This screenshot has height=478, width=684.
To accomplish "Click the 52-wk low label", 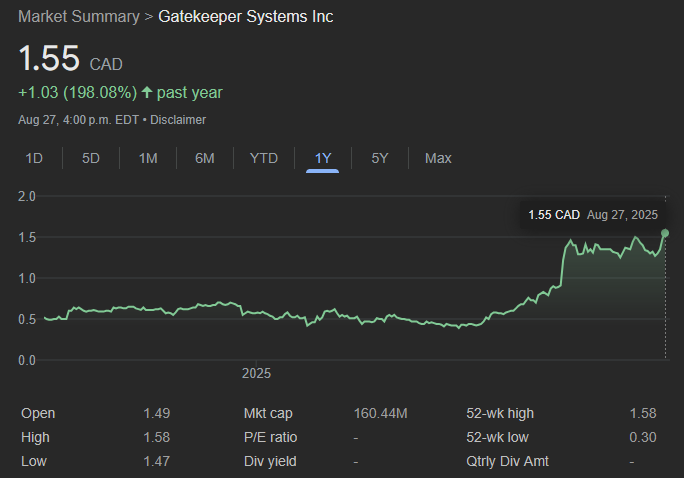I will [x=497, y=437].
